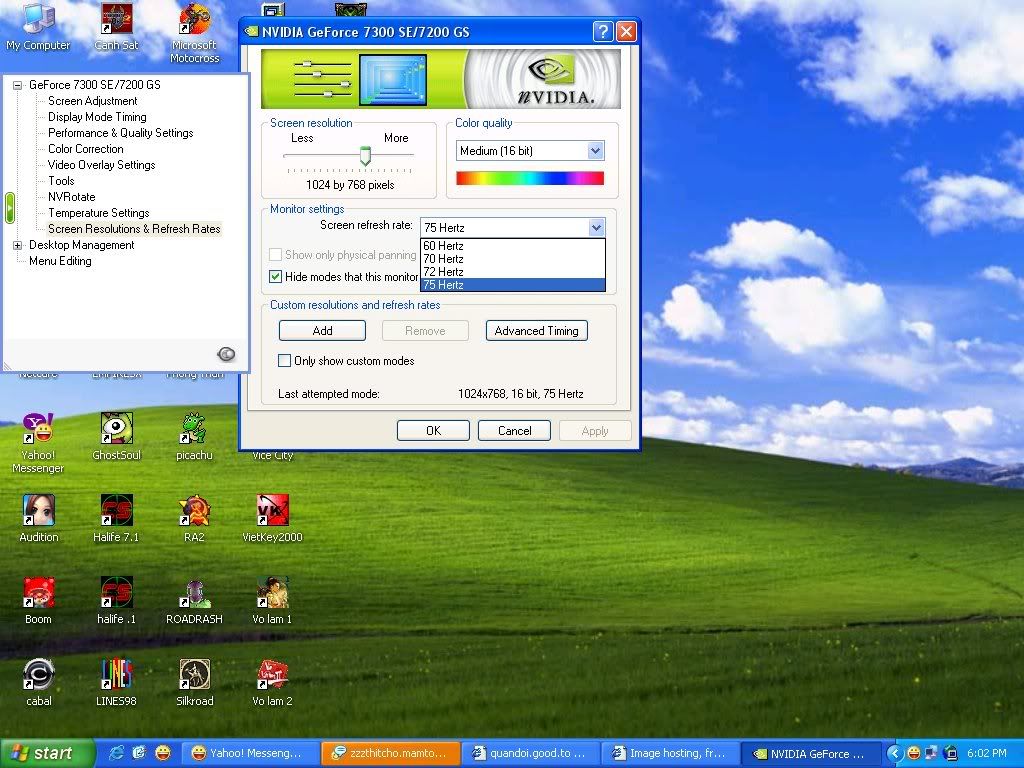Confirm settings with OK button
The width and height of the screenshot is (1024, 768).
[433, 430]
